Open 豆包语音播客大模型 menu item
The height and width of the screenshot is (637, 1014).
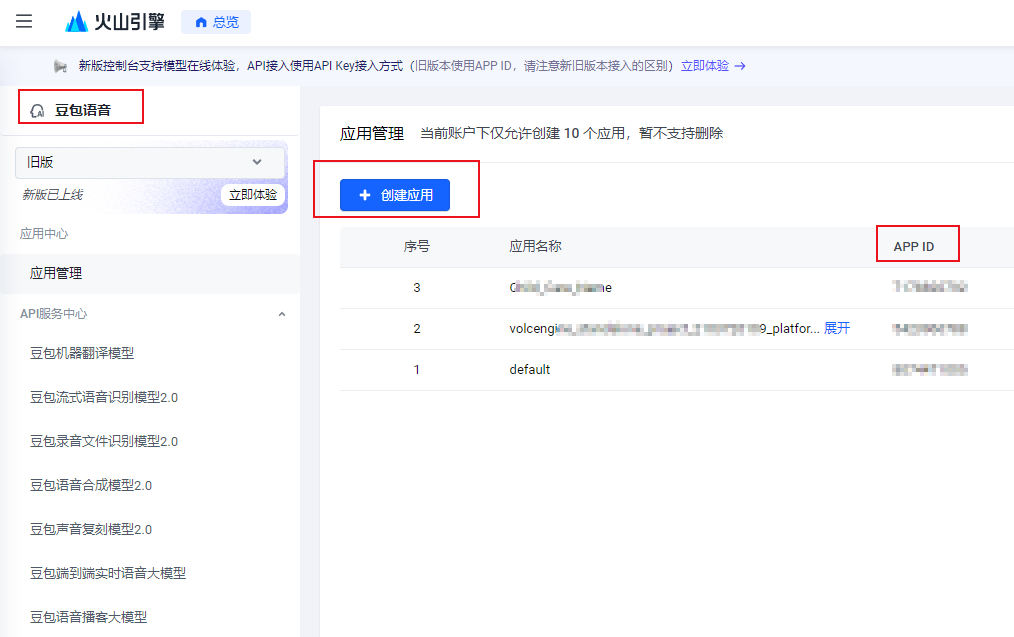(89, 617)
